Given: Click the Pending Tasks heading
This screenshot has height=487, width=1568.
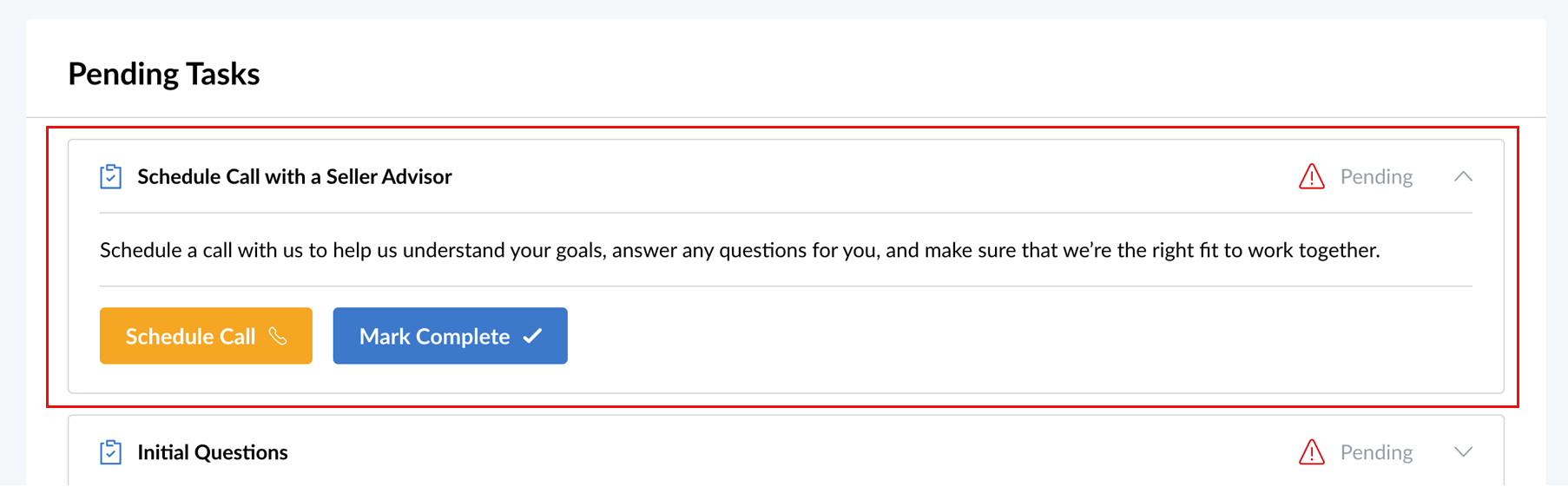Looking at the screenshot, I should click(x=164, y=74).
